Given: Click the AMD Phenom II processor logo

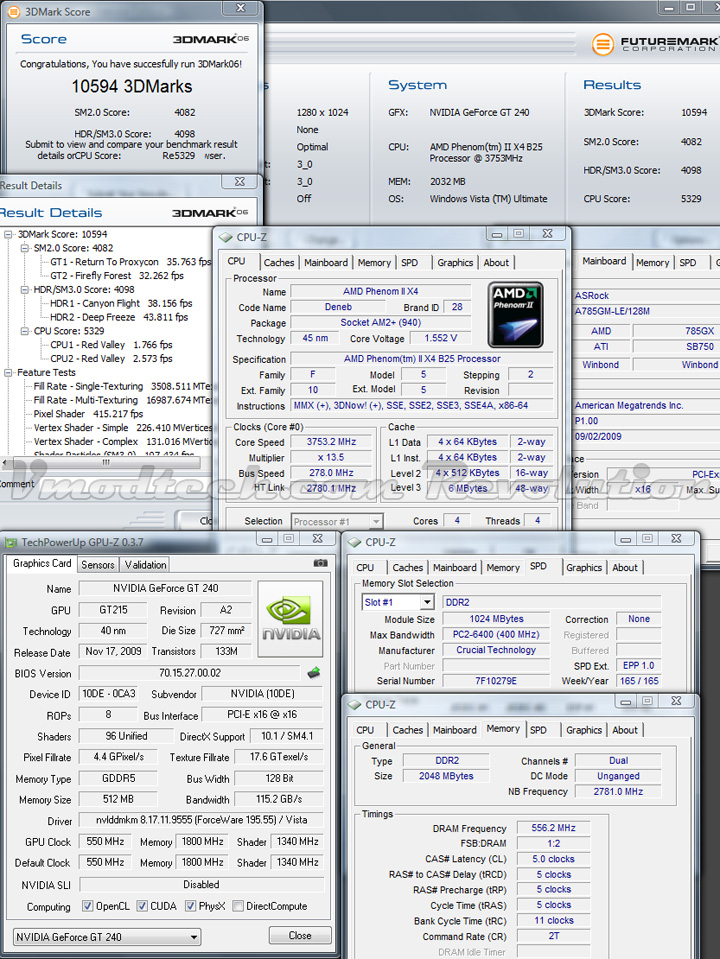Looking at the screenshot, I should tap(517, 314).
